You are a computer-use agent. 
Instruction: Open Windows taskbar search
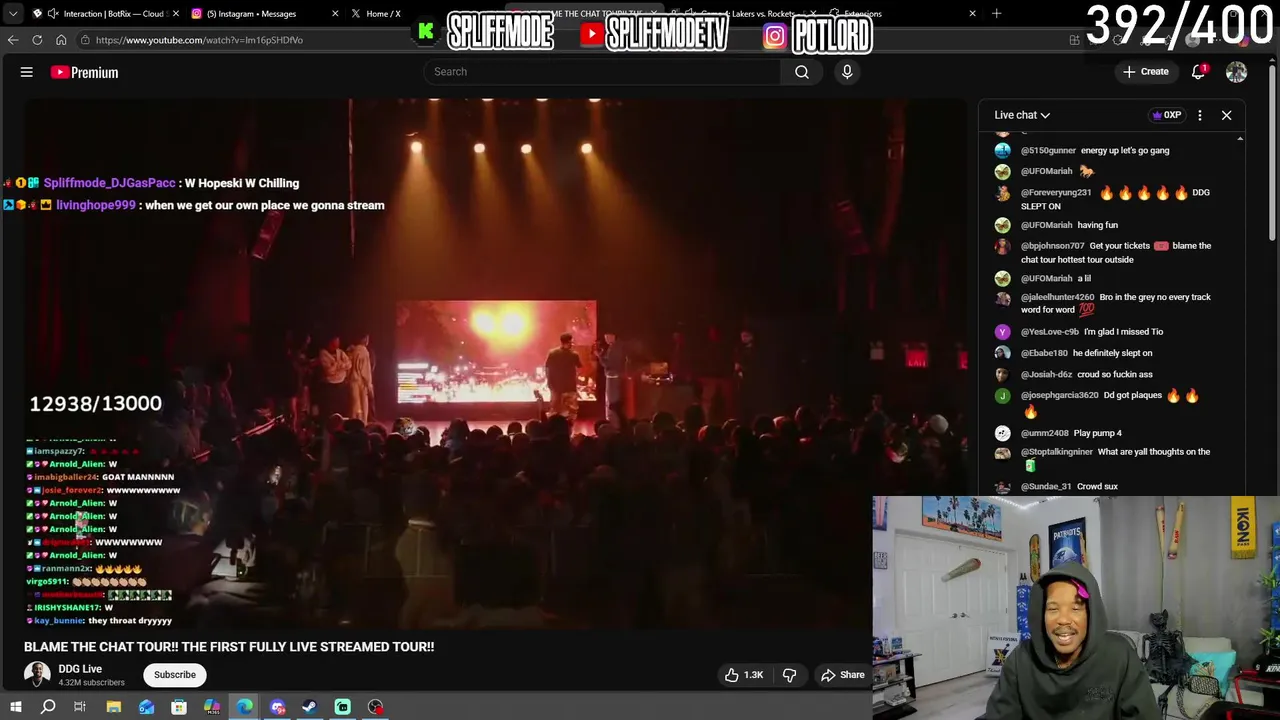[48, 707]
